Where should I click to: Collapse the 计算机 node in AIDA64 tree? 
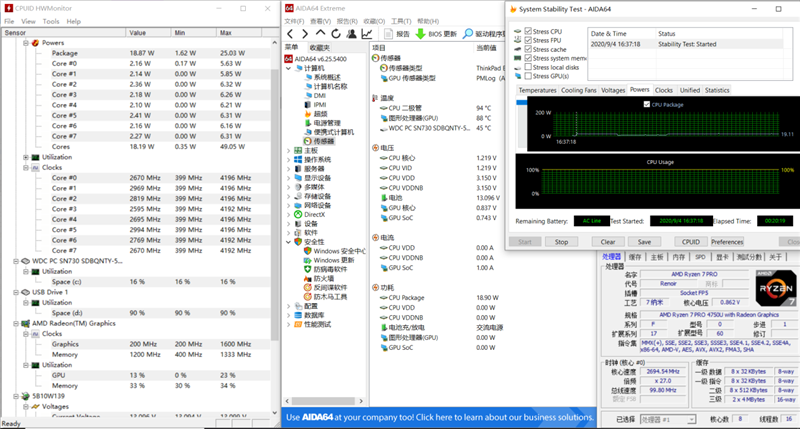[x=288, y=68]
